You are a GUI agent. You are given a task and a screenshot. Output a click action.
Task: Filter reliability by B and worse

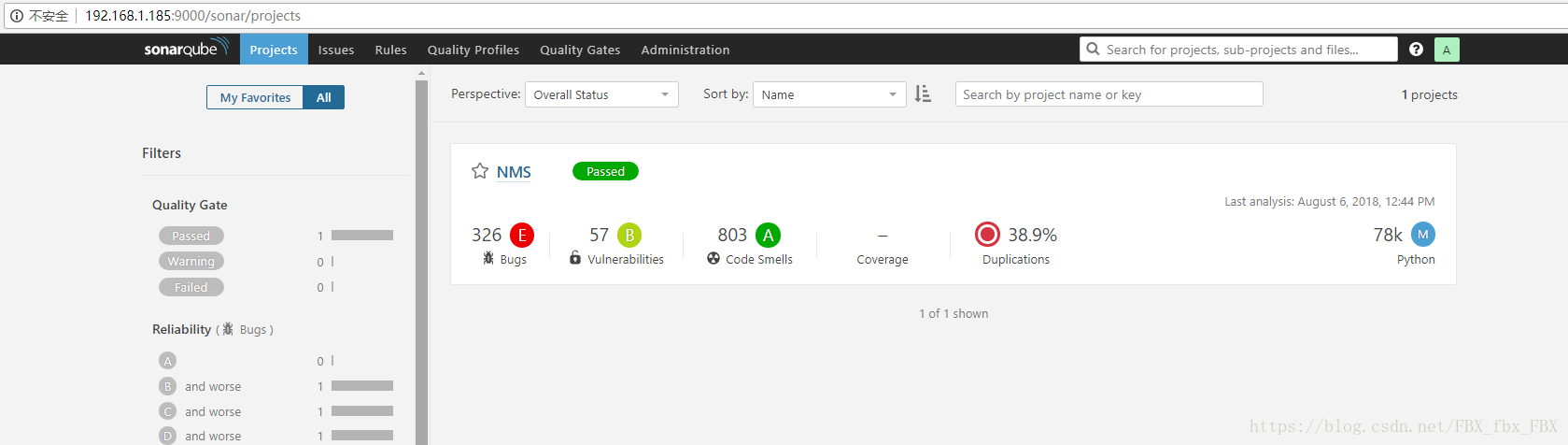tap(200, 386)
